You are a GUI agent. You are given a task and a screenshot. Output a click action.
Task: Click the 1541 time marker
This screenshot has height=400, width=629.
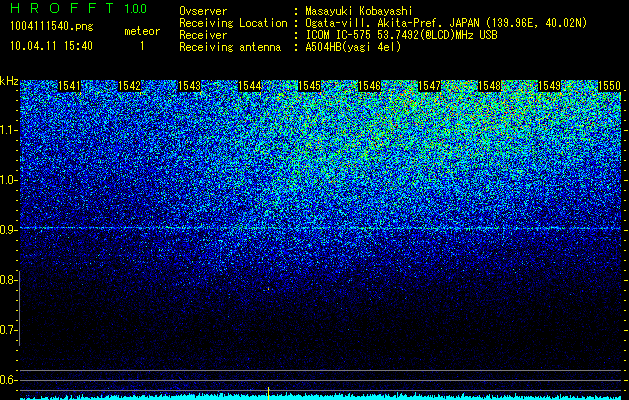69,86
